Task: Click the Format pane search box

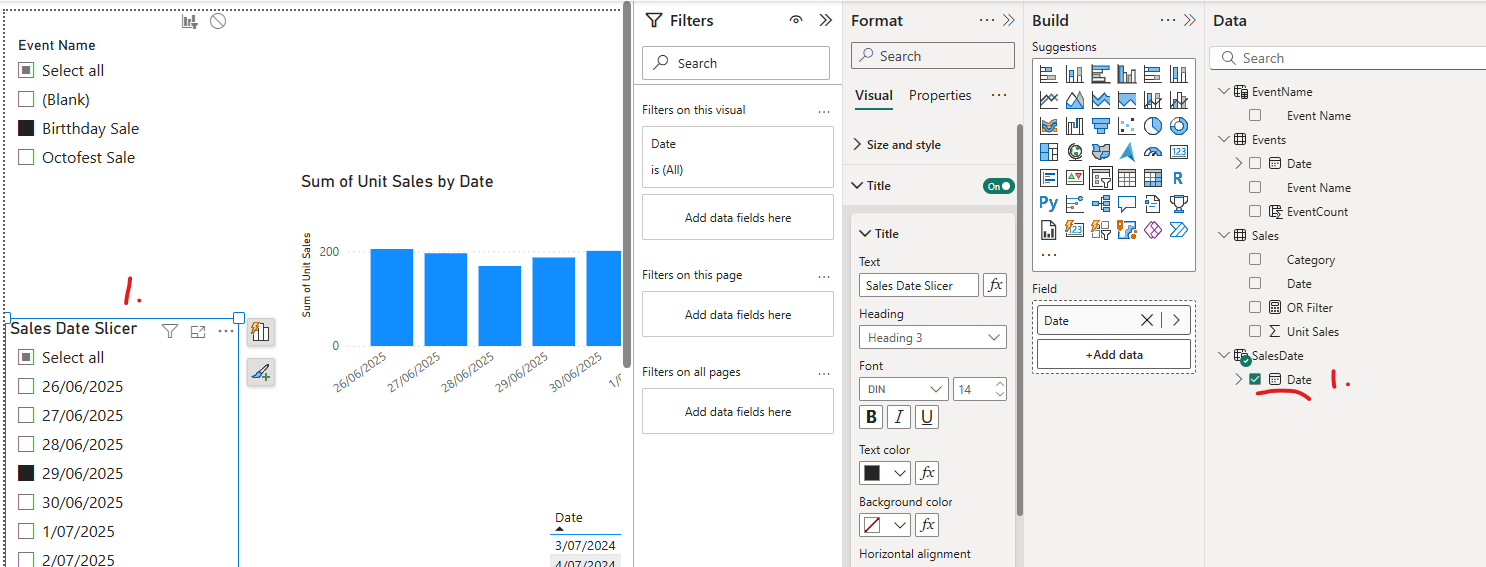Action: coord(932,56)
